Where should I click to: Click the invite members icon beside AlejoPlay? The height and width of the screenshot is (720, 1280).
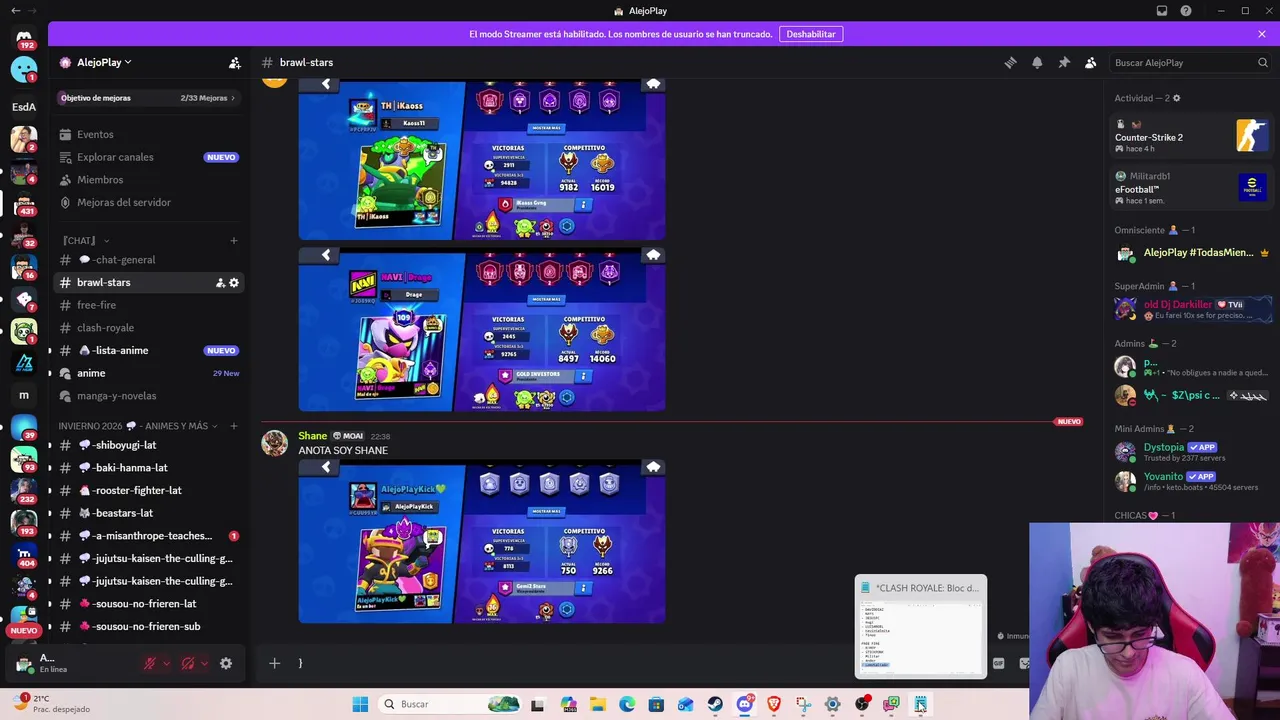(x=234, y=62)
